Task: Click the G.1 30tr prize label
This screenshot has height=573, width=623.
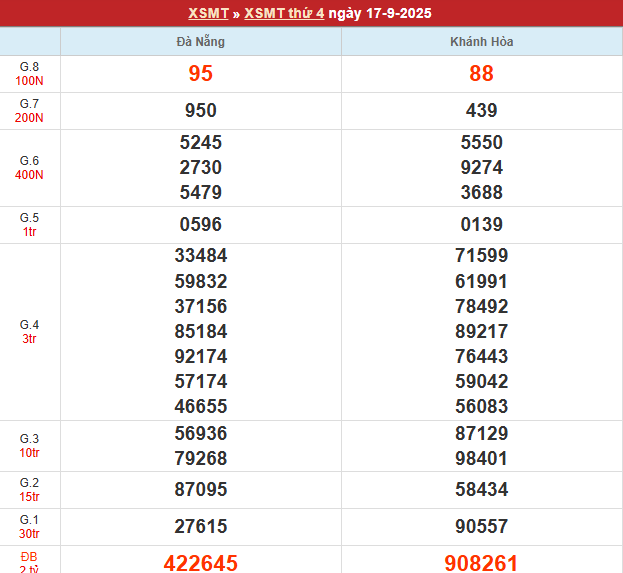Action: click(29, 527)
